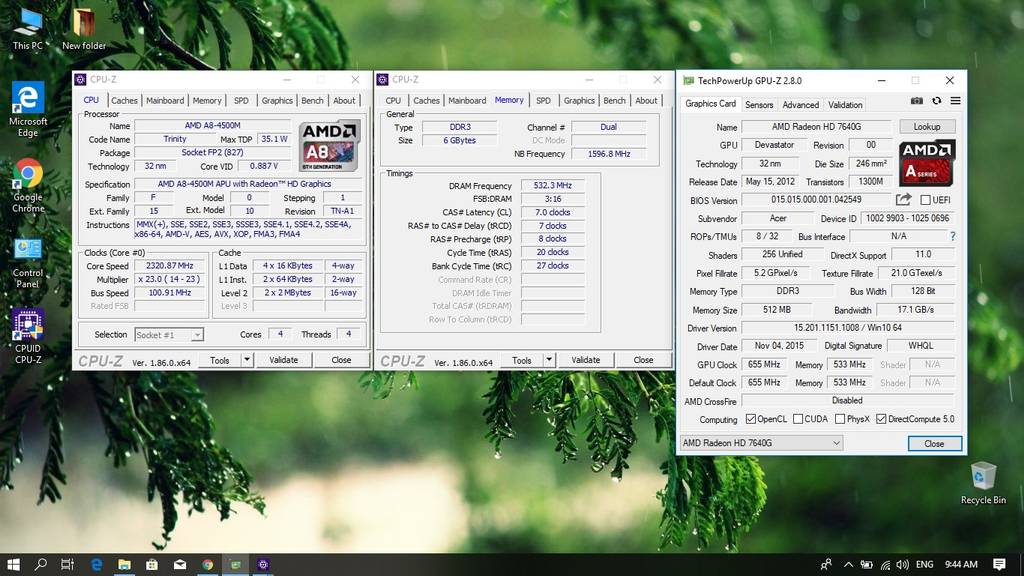Open the Validation tab in GPU-Z
Image resolution: width=1024 pixels, height=576 pixels.
point(845,104)
